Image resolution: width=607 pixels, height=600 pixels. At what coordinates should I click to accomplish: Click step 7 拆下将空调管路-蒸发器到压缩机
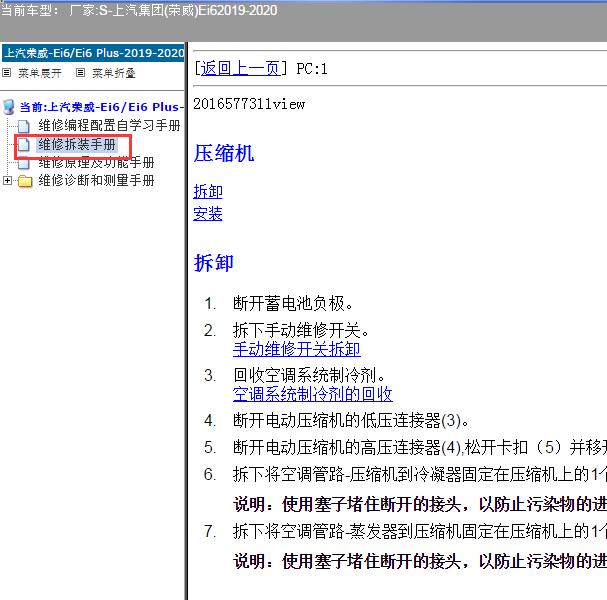point(420,531)
